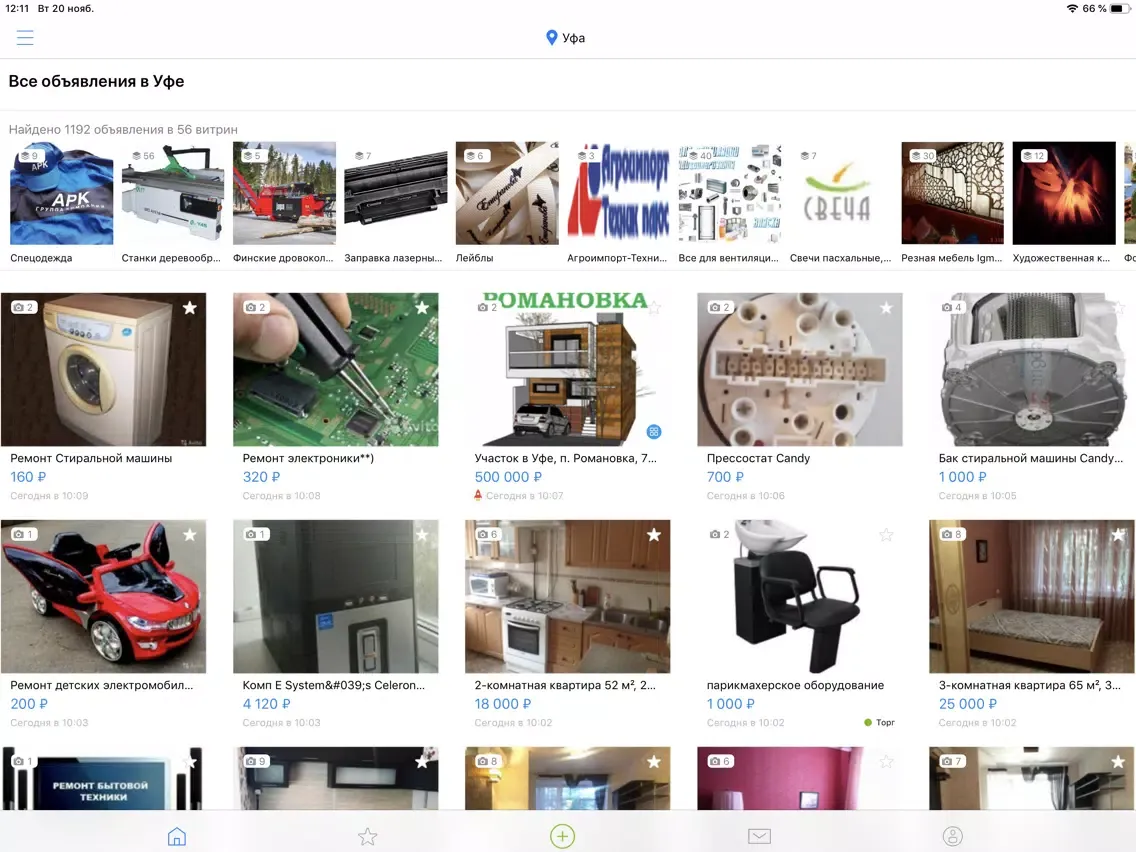Open the Спецодежда showcase thumbnail
The image size is (1136, 852).
pos(62,193)
